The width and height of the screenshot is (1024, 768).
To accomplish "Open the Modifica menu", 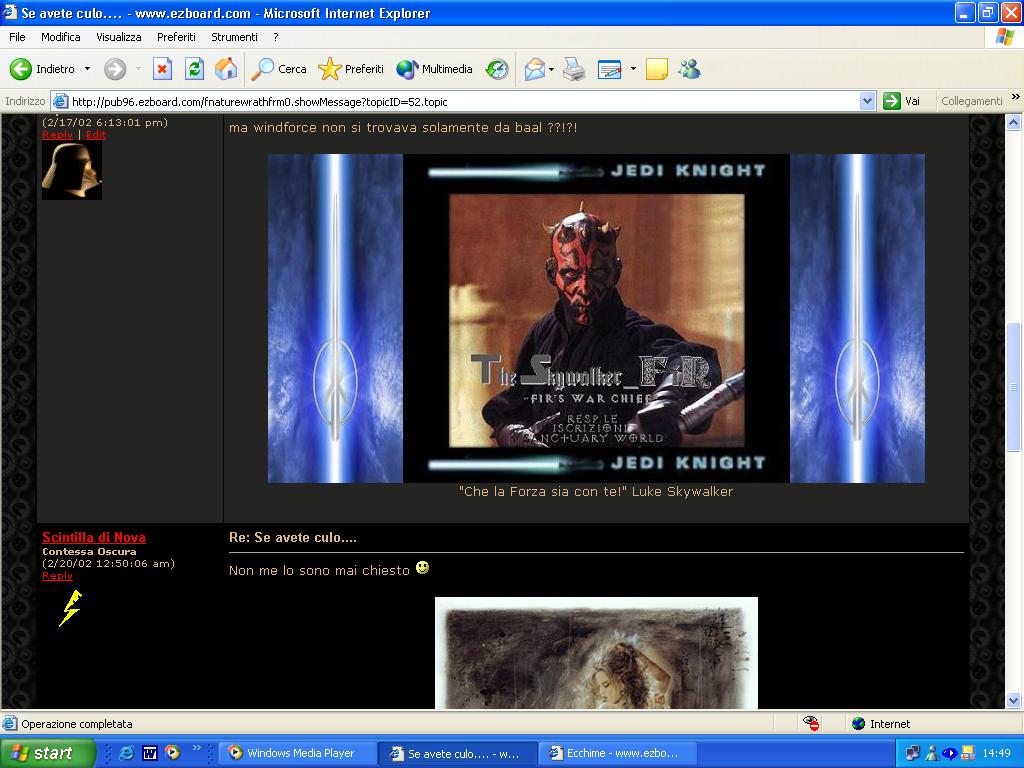I will click(61, 37).
